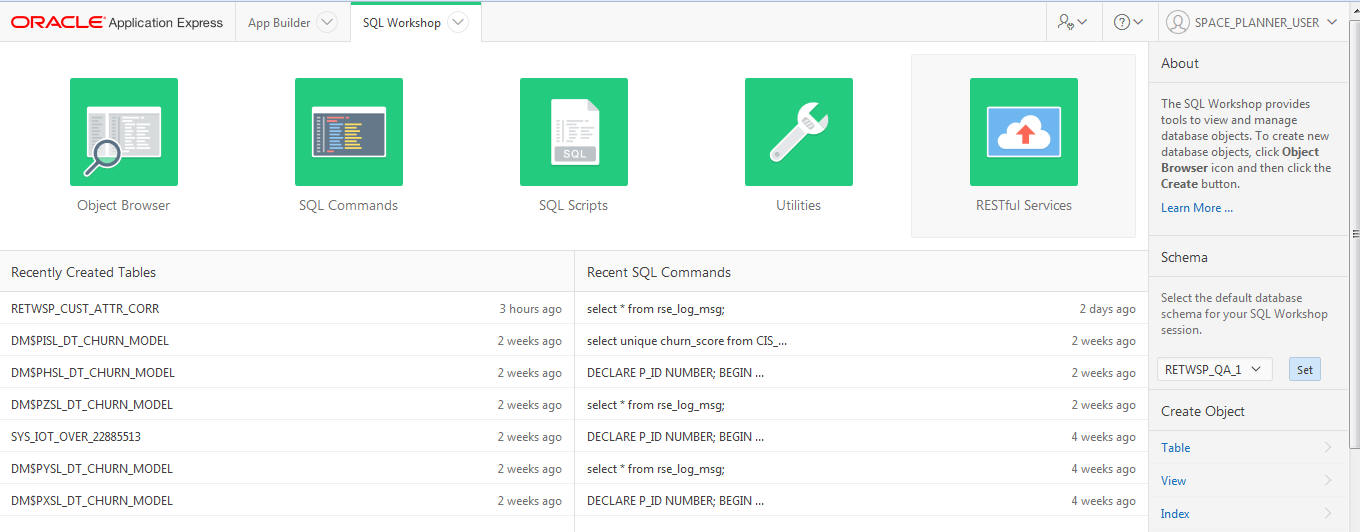
Task: Click the SQL Scripts label
Action: (x=573, y=205)
